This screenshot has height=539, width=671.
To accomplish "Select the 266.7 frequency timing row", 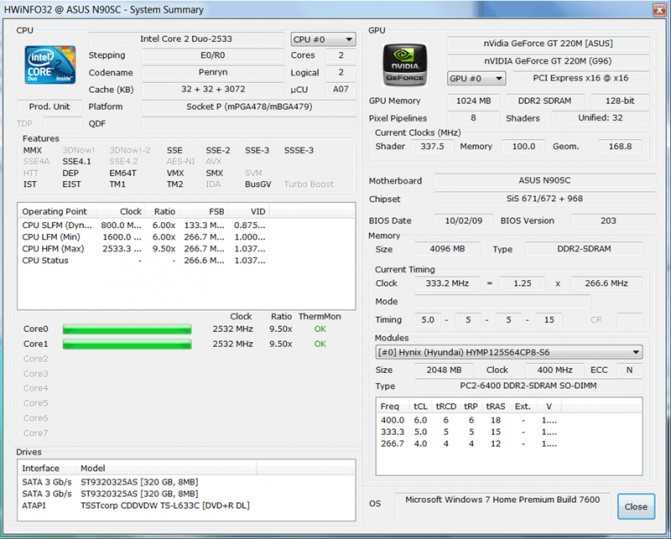I will click(x=469, y=444).
